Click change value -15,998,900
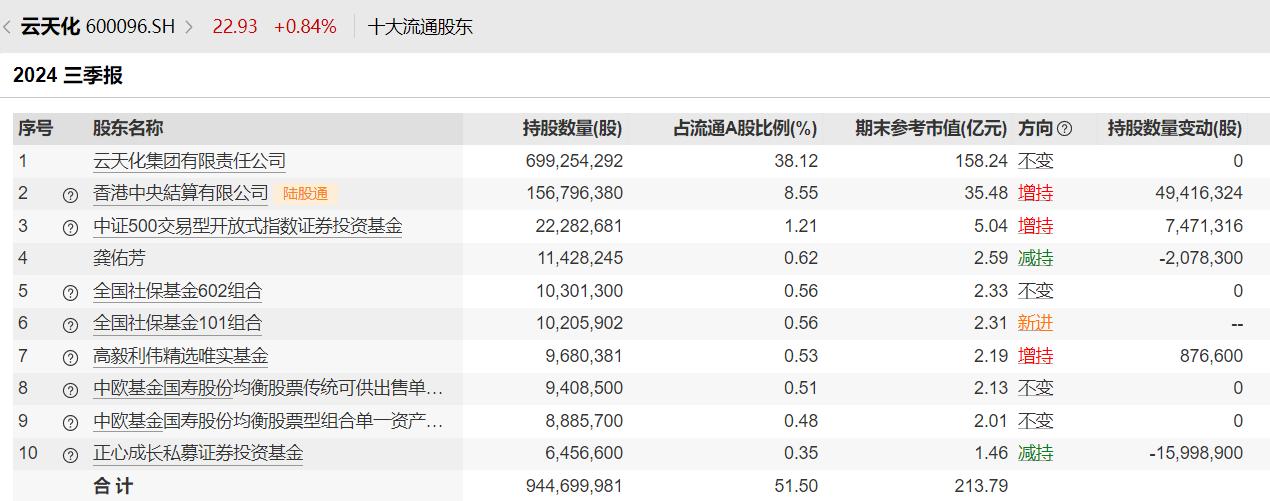 [1197, 453]
